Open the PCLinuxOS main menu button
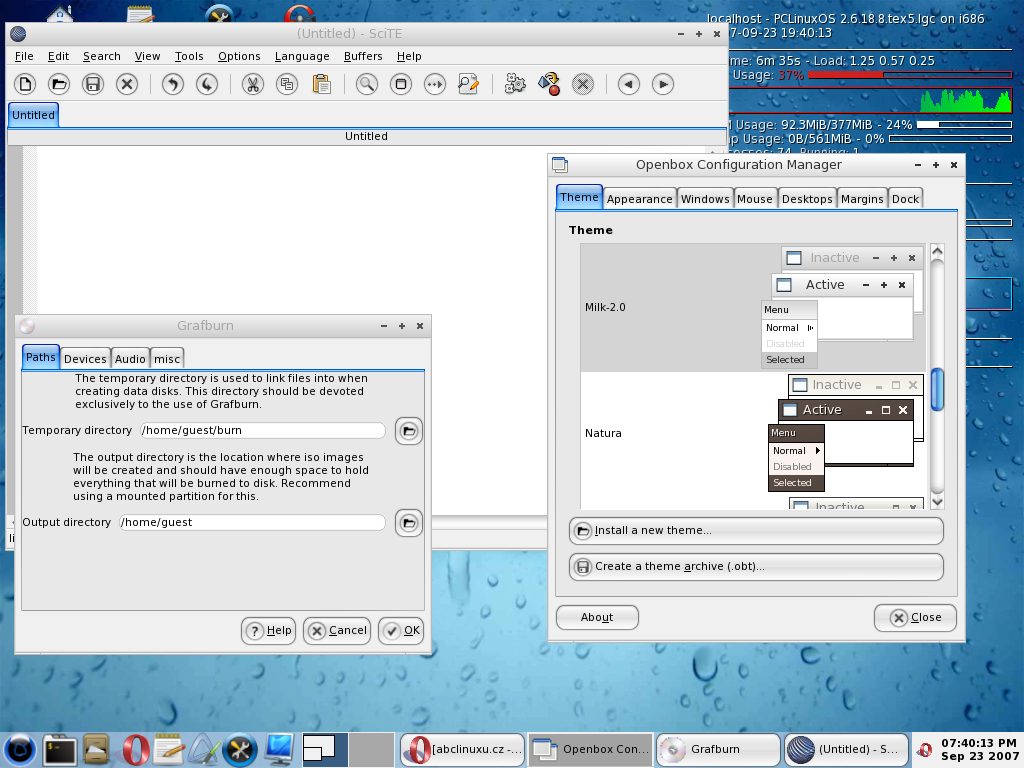Screen dimensions: 1024x768 19,749
